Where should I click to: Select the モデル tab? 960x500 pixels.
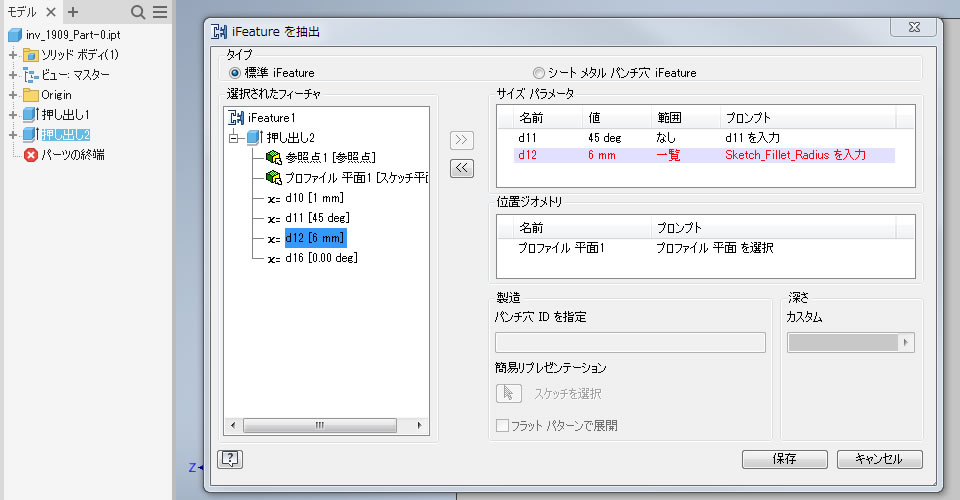pyautogui.click(x=21, y=12)
